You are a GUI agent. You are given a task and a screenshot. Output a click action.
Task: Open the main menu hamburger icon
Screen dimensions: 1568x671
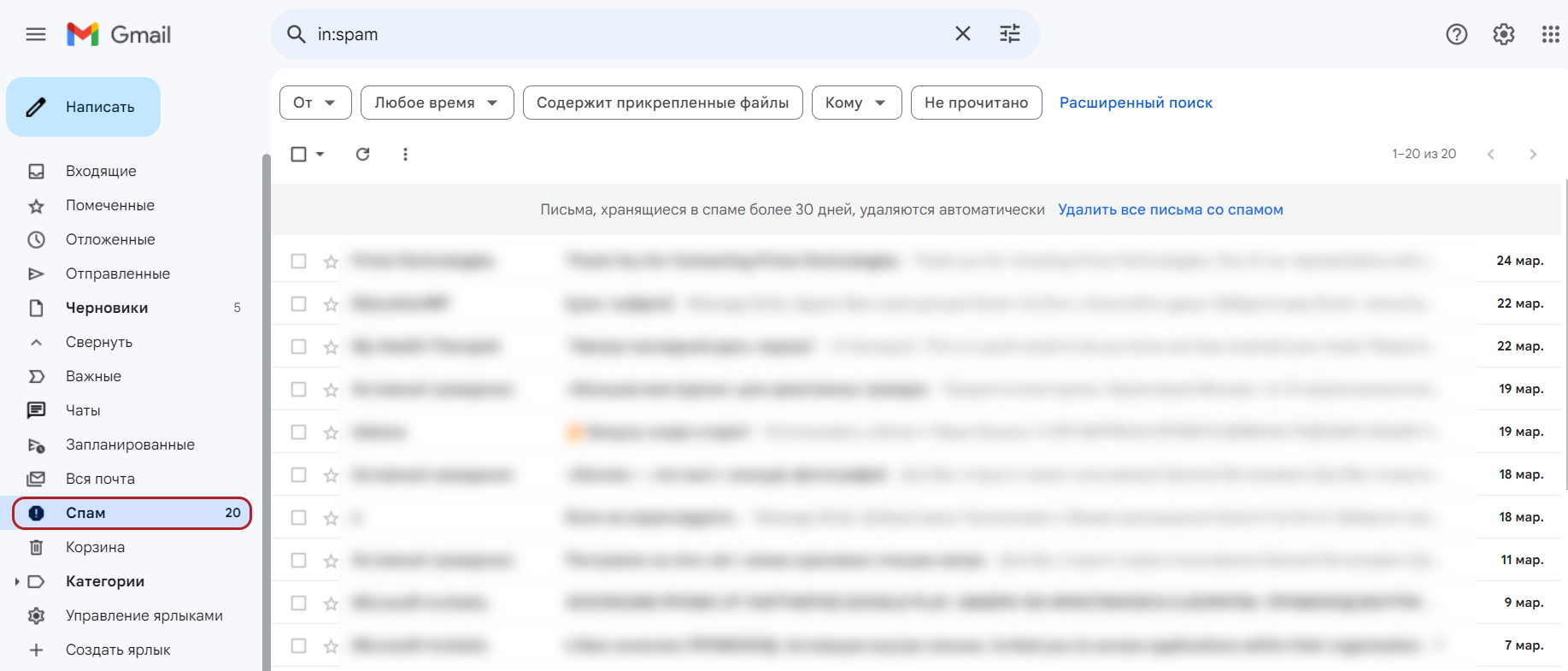pos(36,34)
